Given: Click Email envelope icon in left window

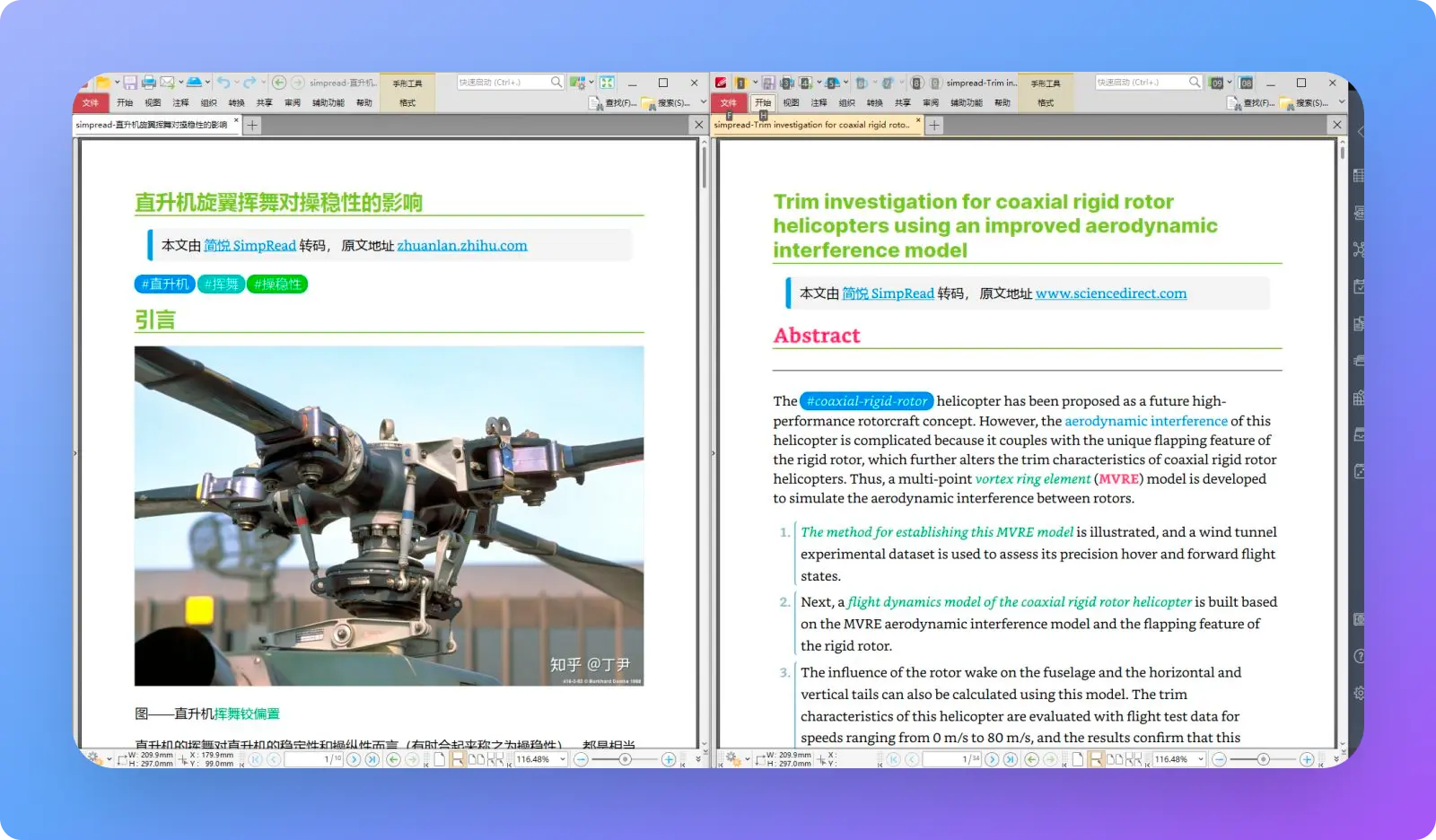Looking at the screenshot, I should pyautogui.click(x=167, y=83).
